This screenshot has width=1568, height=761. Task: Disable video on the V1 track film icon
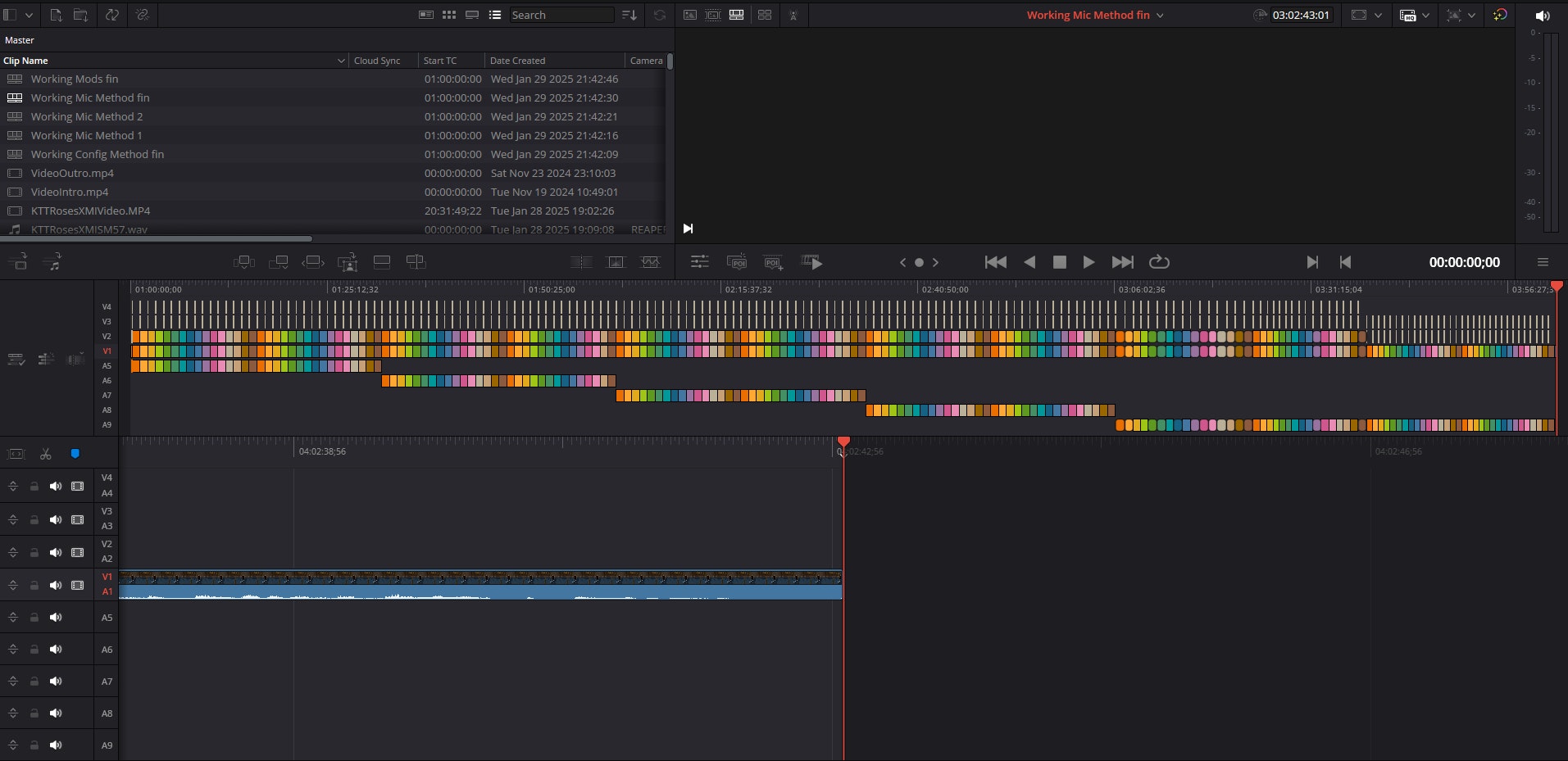pos(78,586)
